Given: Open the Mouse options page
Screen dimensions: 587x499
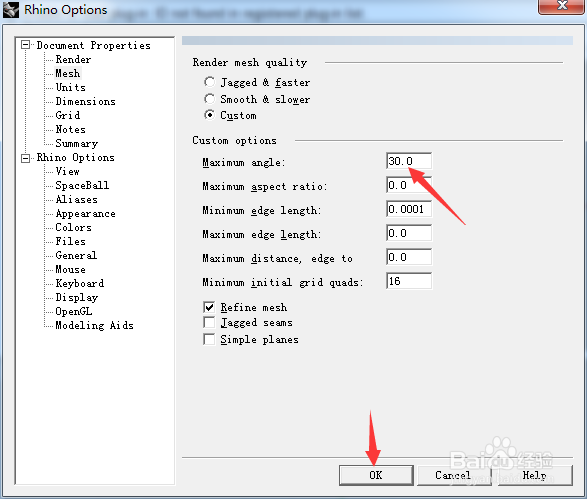Looking at the screenshot, I should (70, 269).
